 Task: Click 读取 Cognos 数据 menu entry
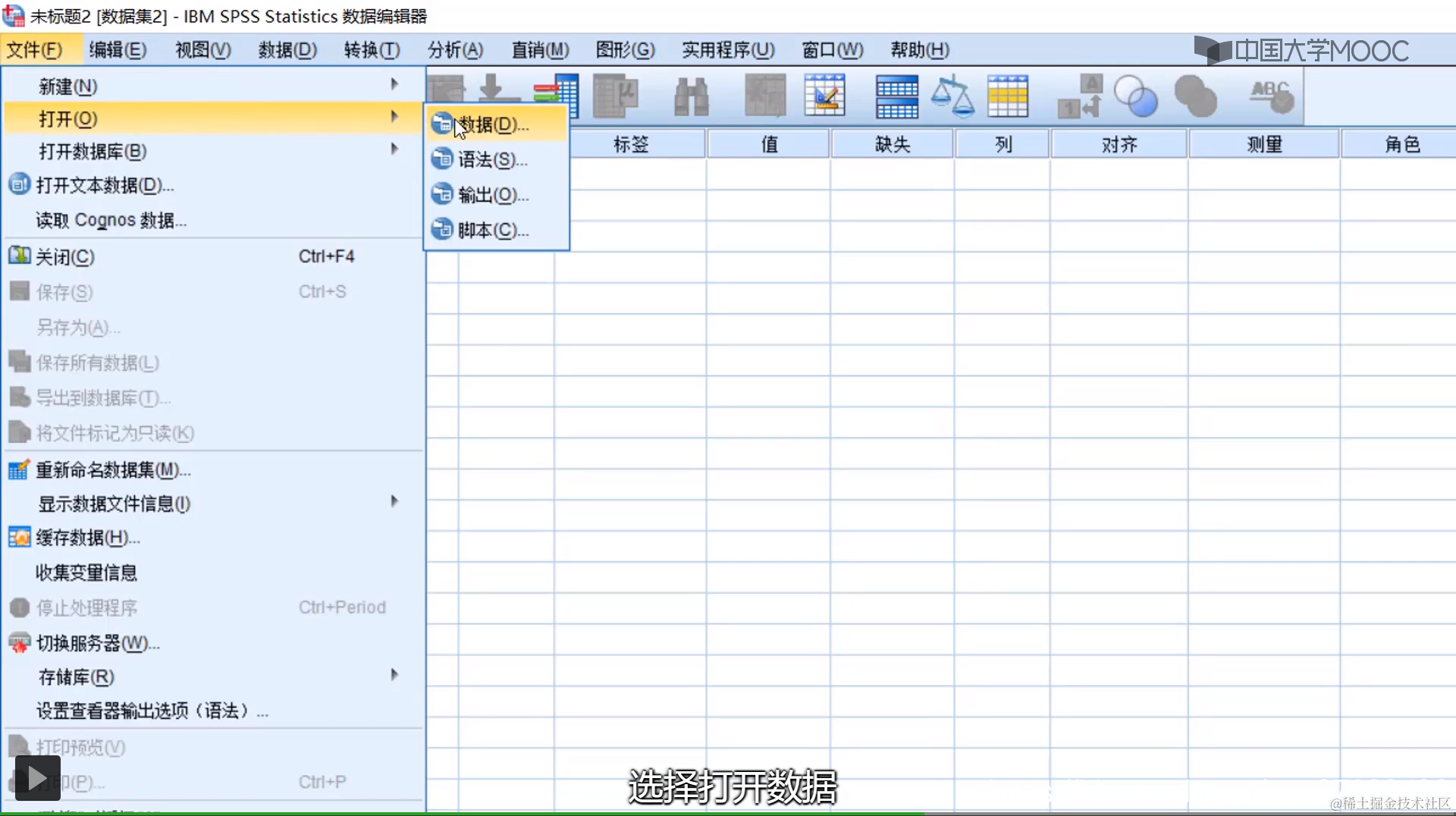(x=110, y=220)
